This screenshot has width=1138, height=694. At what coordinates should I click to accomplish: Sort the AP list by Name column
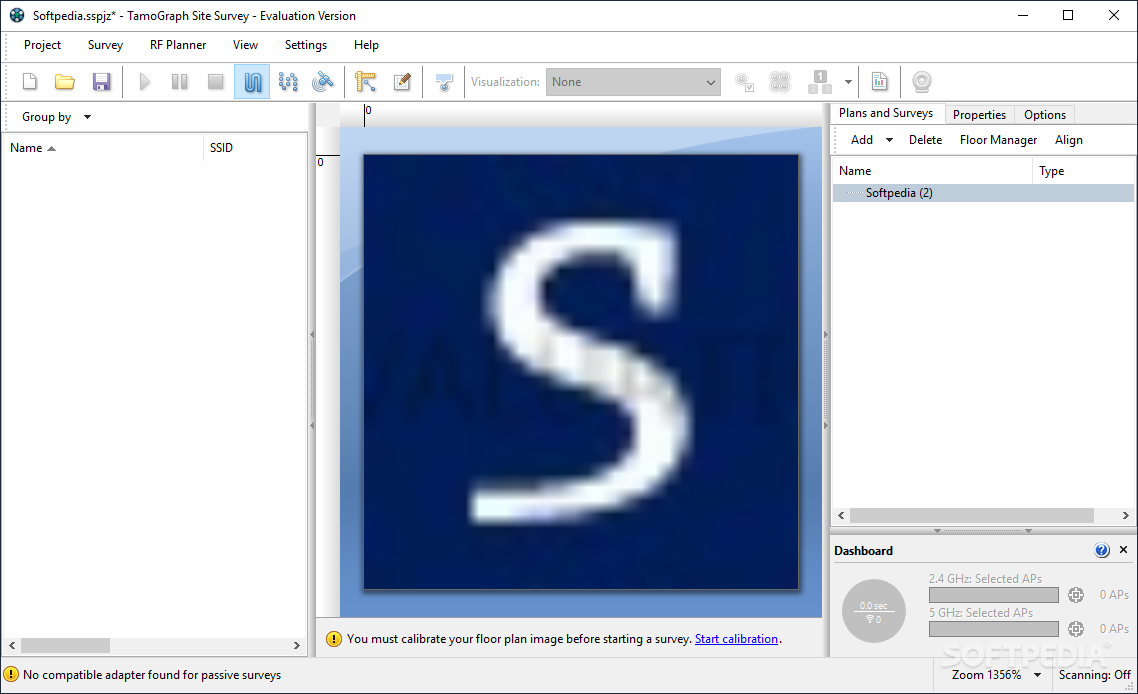(x=103, y=147)
